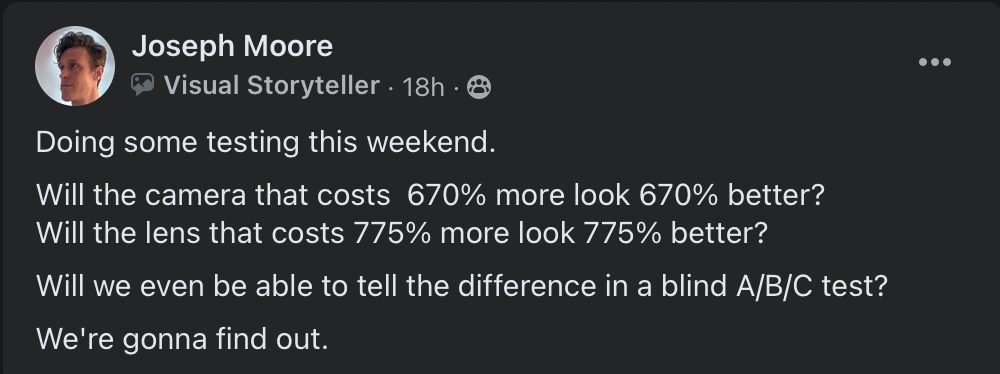Click the sentence about the lens cost

click(402, 233)
